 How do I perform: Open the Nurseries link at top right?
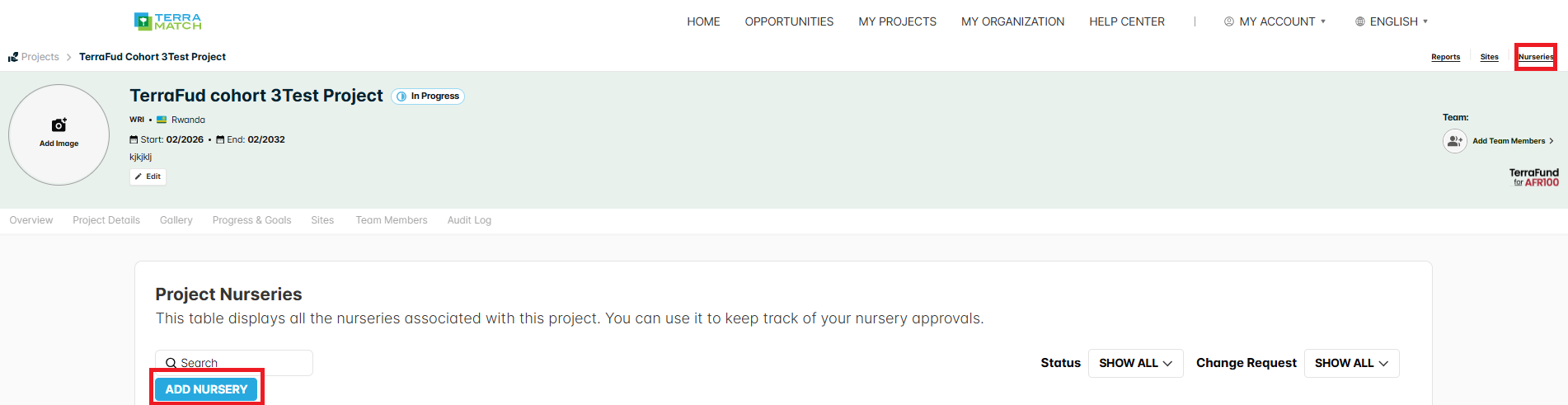coord(1536,57)
